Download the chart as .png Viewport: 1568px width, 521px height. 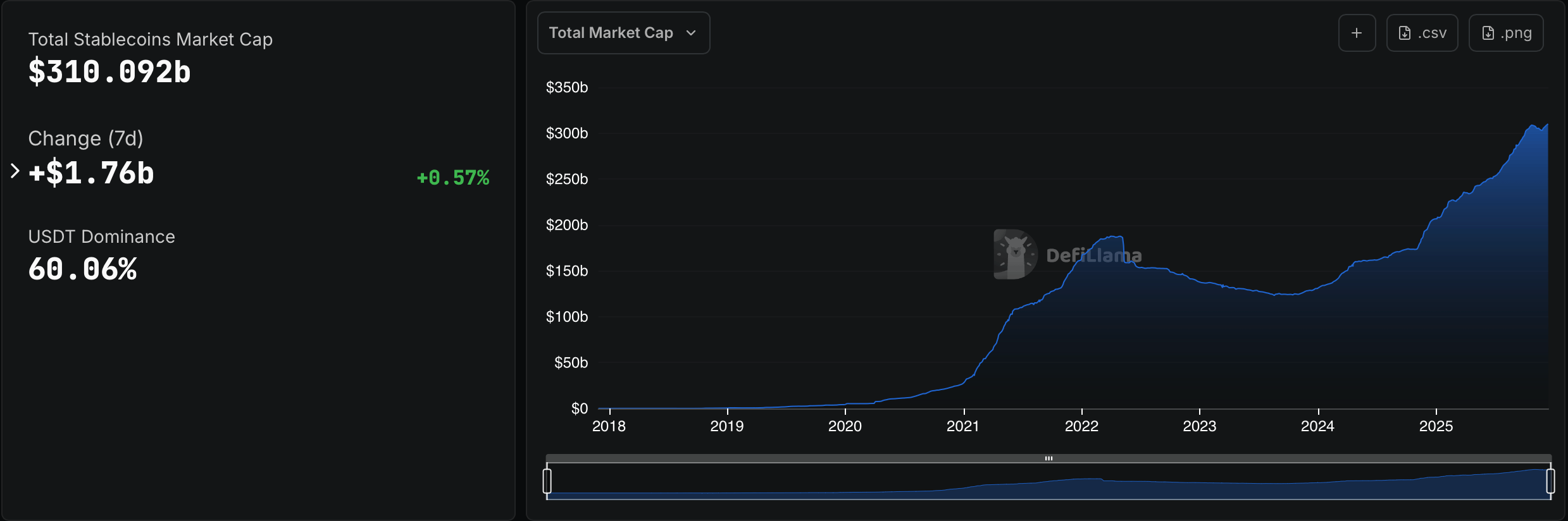1505,33
